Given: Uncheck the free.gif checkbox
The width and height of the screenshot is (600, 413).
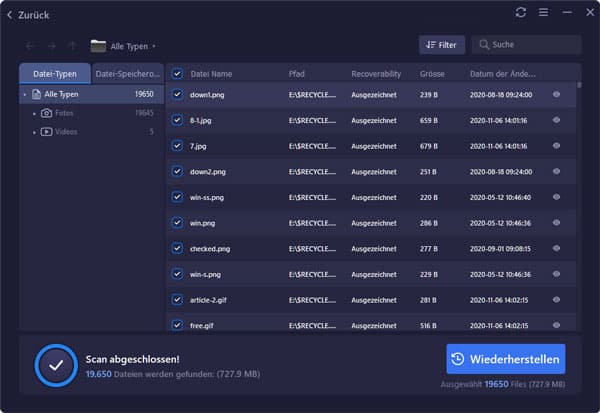Looking at the screenshot, I should pos(177,325).
